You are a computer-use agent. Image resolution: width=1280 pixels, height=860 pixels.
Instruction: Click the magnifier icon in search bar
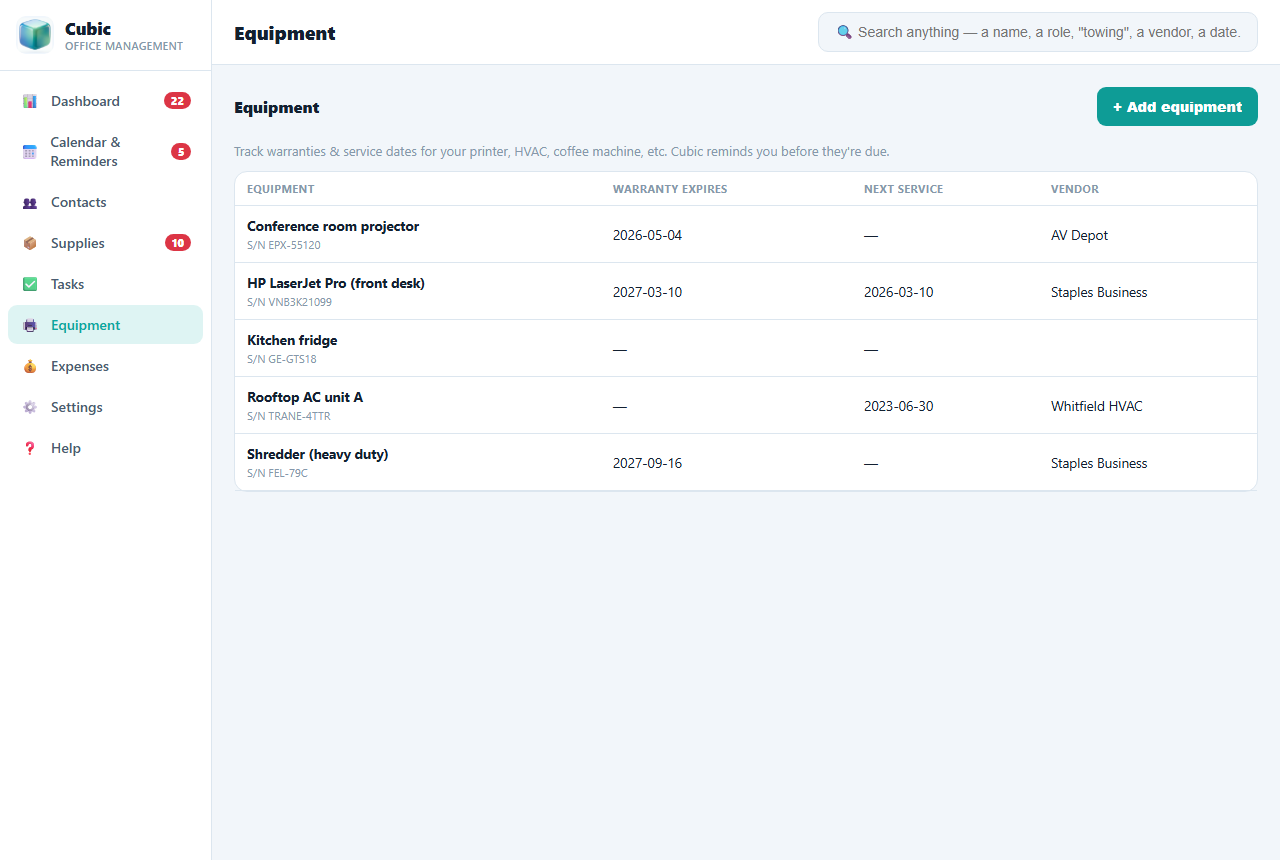point(844,32)
